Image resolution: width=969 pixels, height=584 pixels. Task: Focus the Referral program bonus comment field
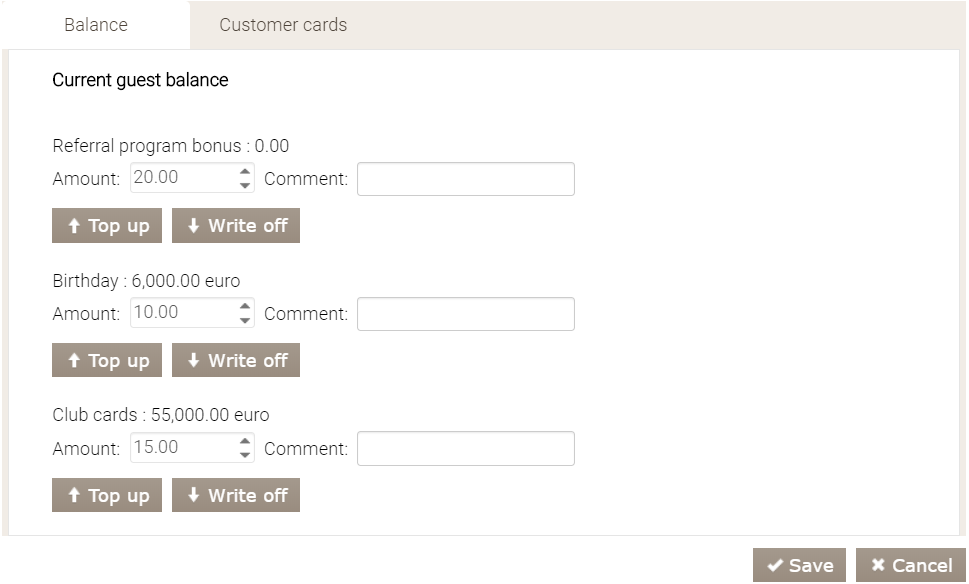coord(466,179)
